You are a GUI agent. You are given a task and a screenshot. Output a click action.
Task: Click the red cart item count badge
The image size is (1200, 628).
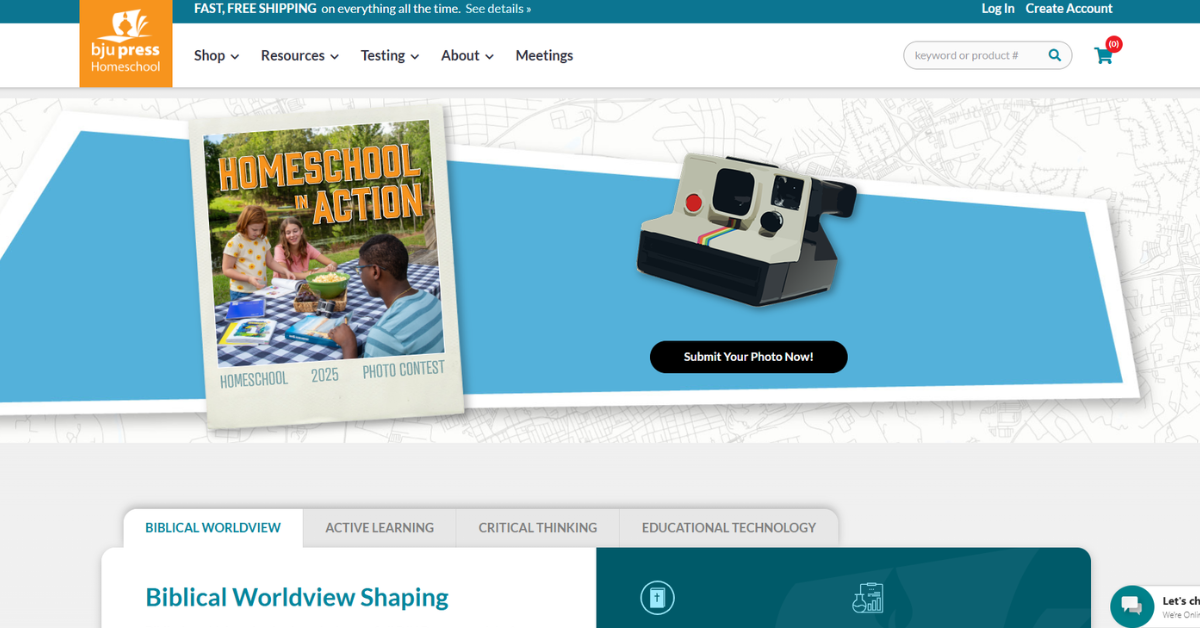tap(1114, 44)
